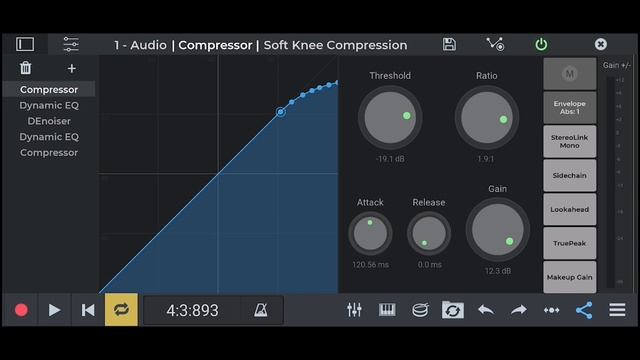Click the metronome icon

click(x=261, y=310)
